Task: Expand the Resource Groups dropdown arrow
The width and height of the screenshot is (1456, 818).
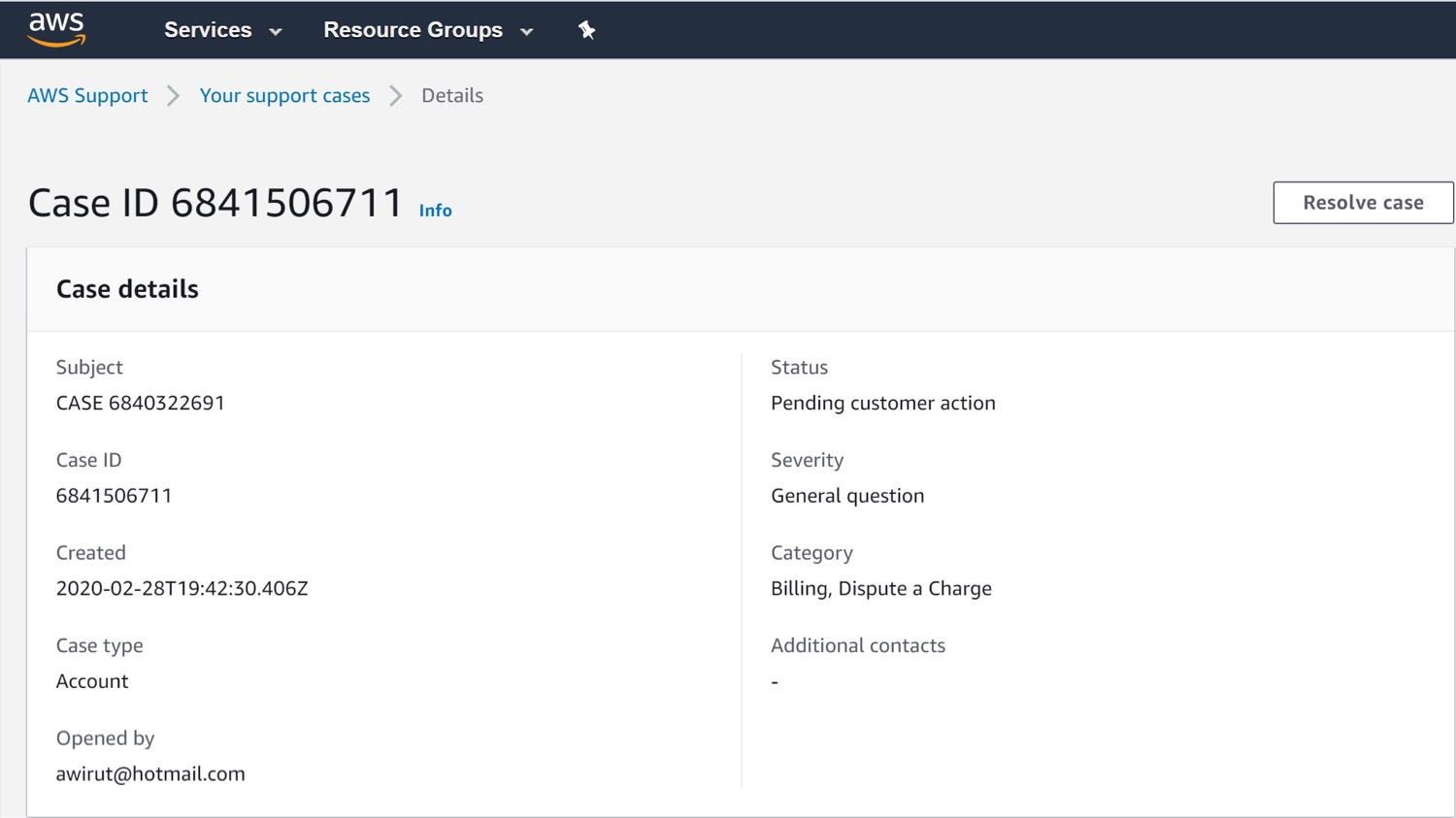Action: (527, 31)
